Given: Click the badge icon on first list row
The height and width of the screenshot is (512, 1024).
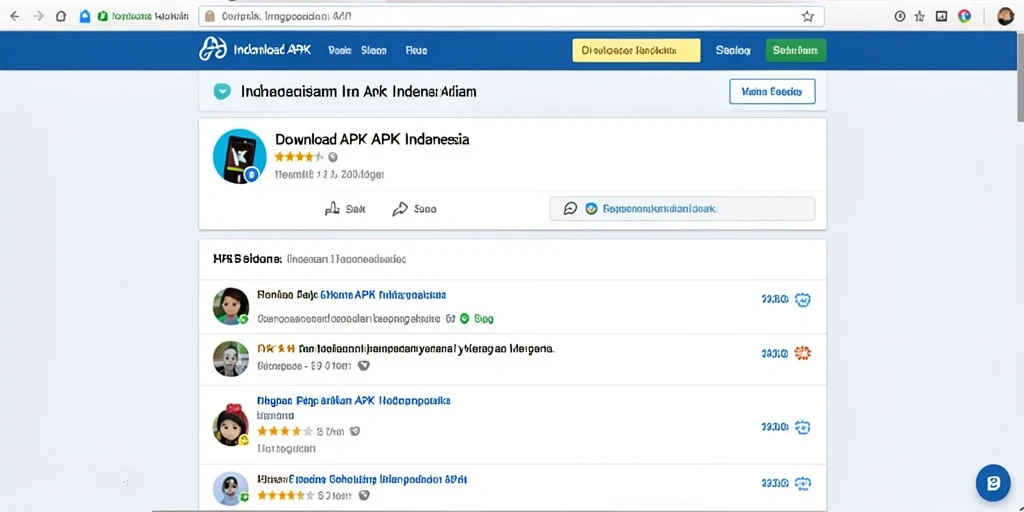Looking at the screenshot, I should pyautogui.click(x=802, y=300).
